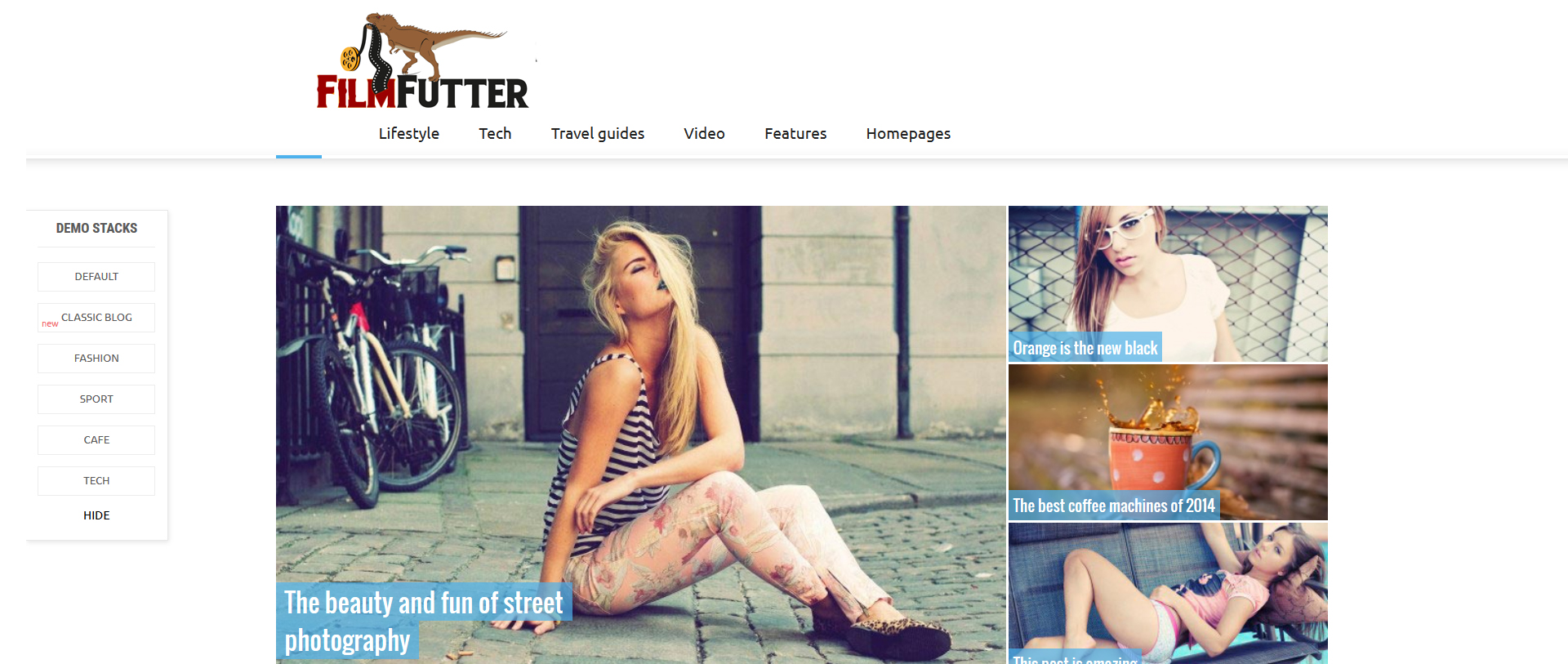Open the Features menu
Image resolution: width=1568 pixels, height=664 pixels.
point(795,133)
